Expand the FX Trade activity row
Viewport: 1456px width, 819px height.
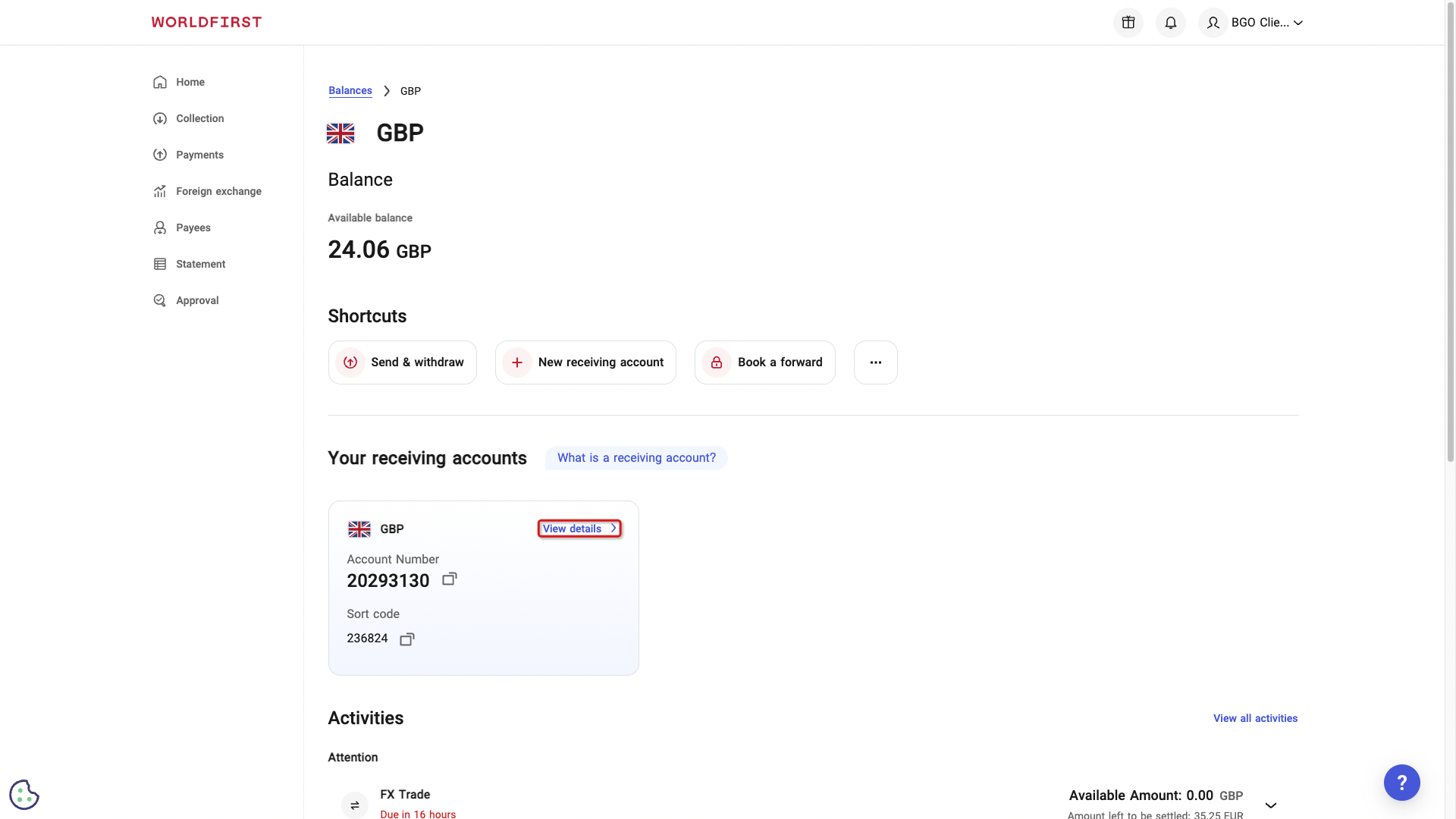click(x=1270, y=805)
